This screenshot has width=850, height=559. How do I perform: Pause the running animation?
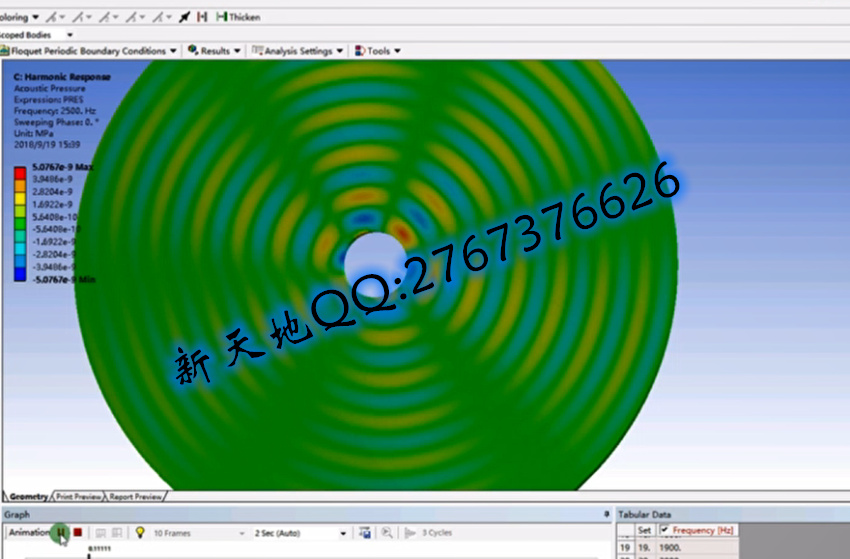[61, 532]
